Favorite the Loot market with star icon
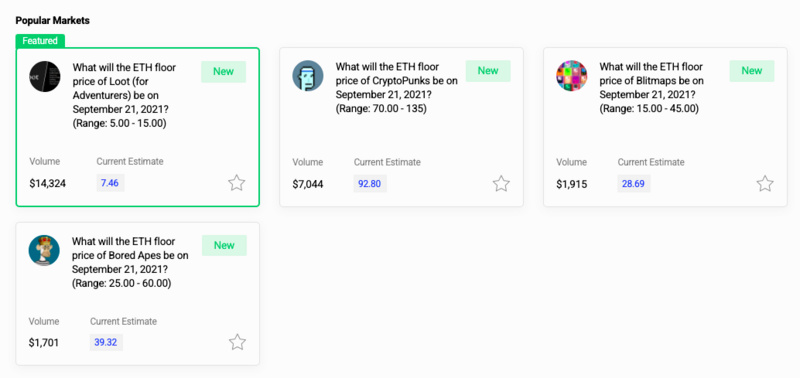Viewport: 800px width, 378px height. point(237,183)
